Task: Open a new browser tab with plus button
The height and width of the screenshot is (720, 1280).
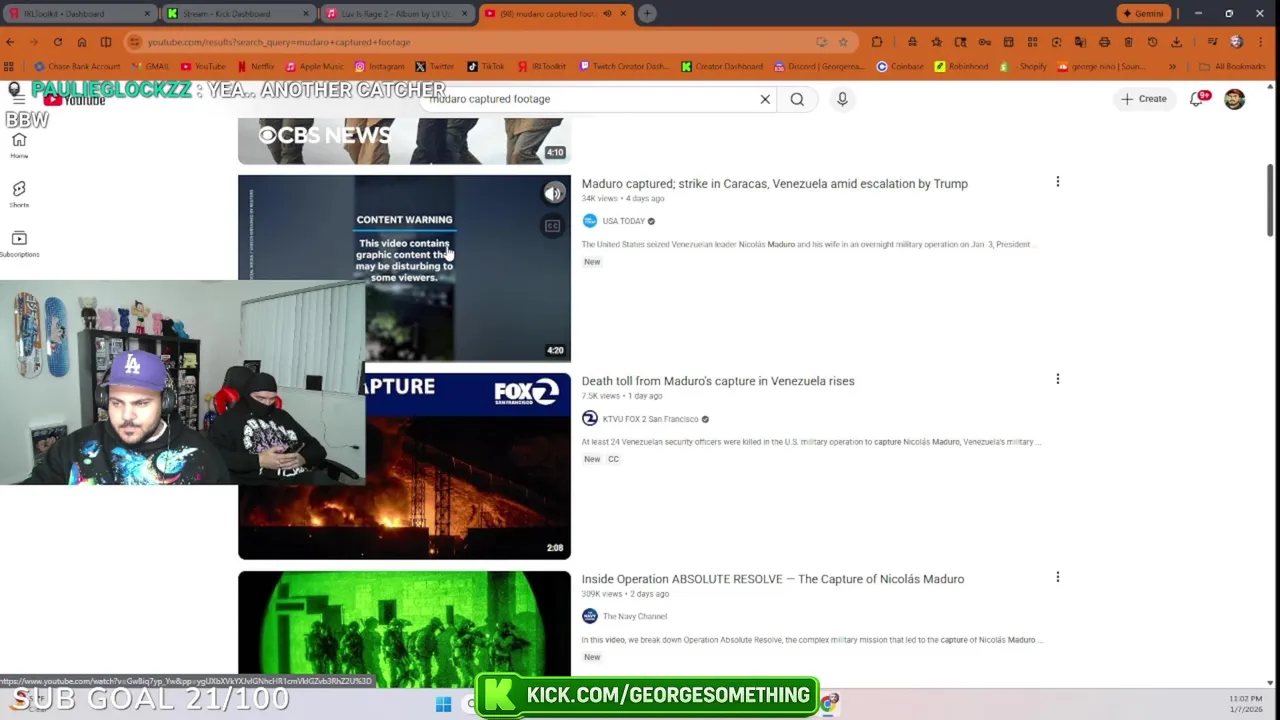Action: [647, 14]
